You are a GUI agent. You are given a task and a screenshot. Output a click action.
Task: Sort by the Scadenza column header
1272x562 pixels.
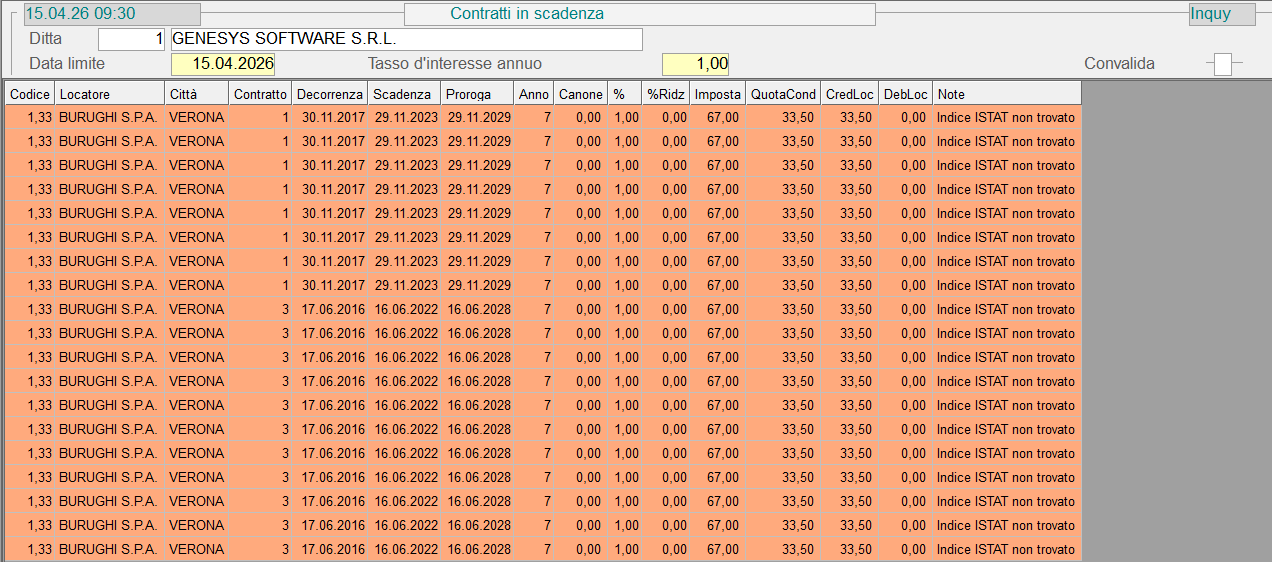click(404, 94)
